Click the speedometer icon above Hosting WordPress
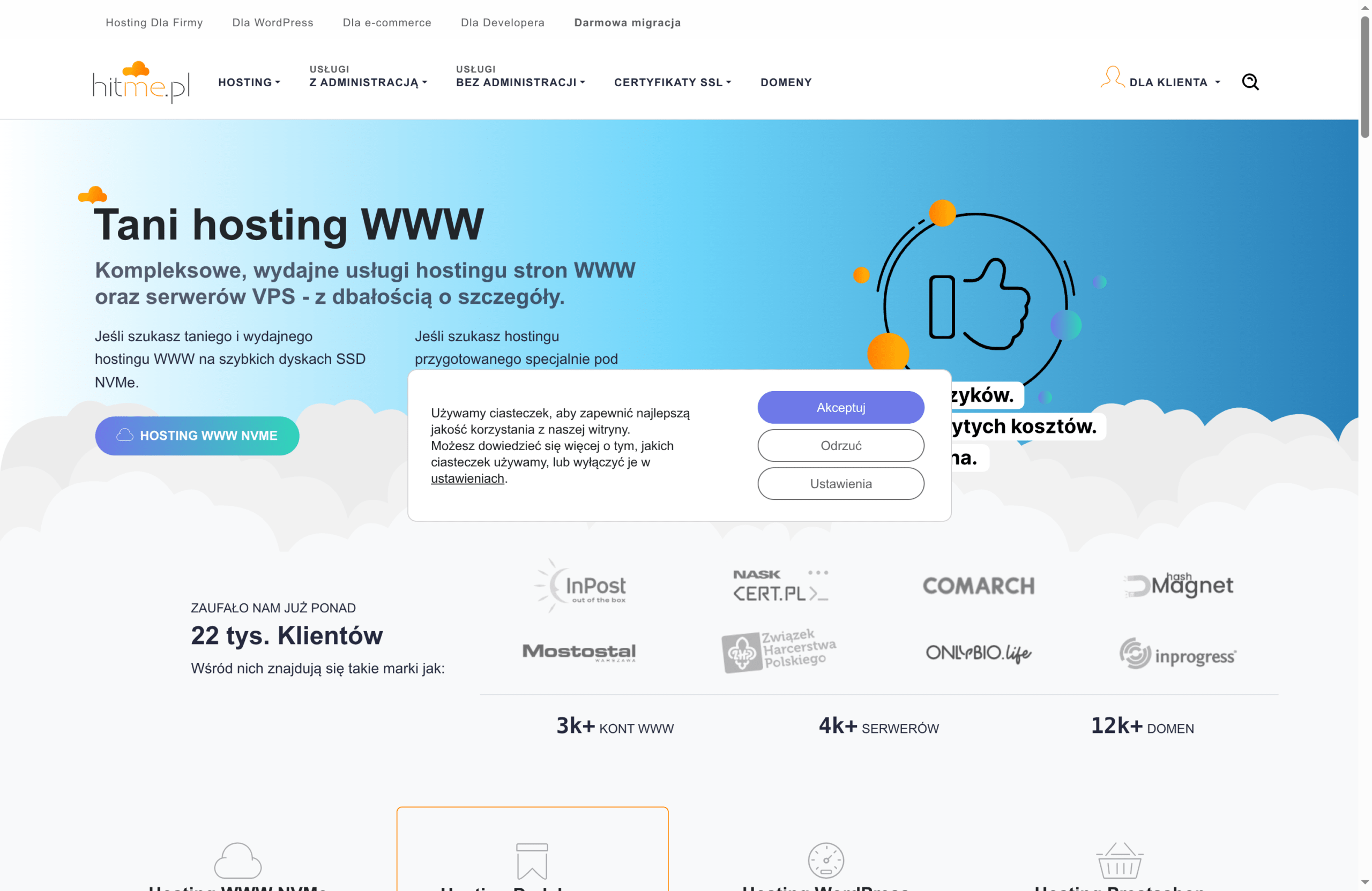This screenshot has height=891, width=1372. 826,859
